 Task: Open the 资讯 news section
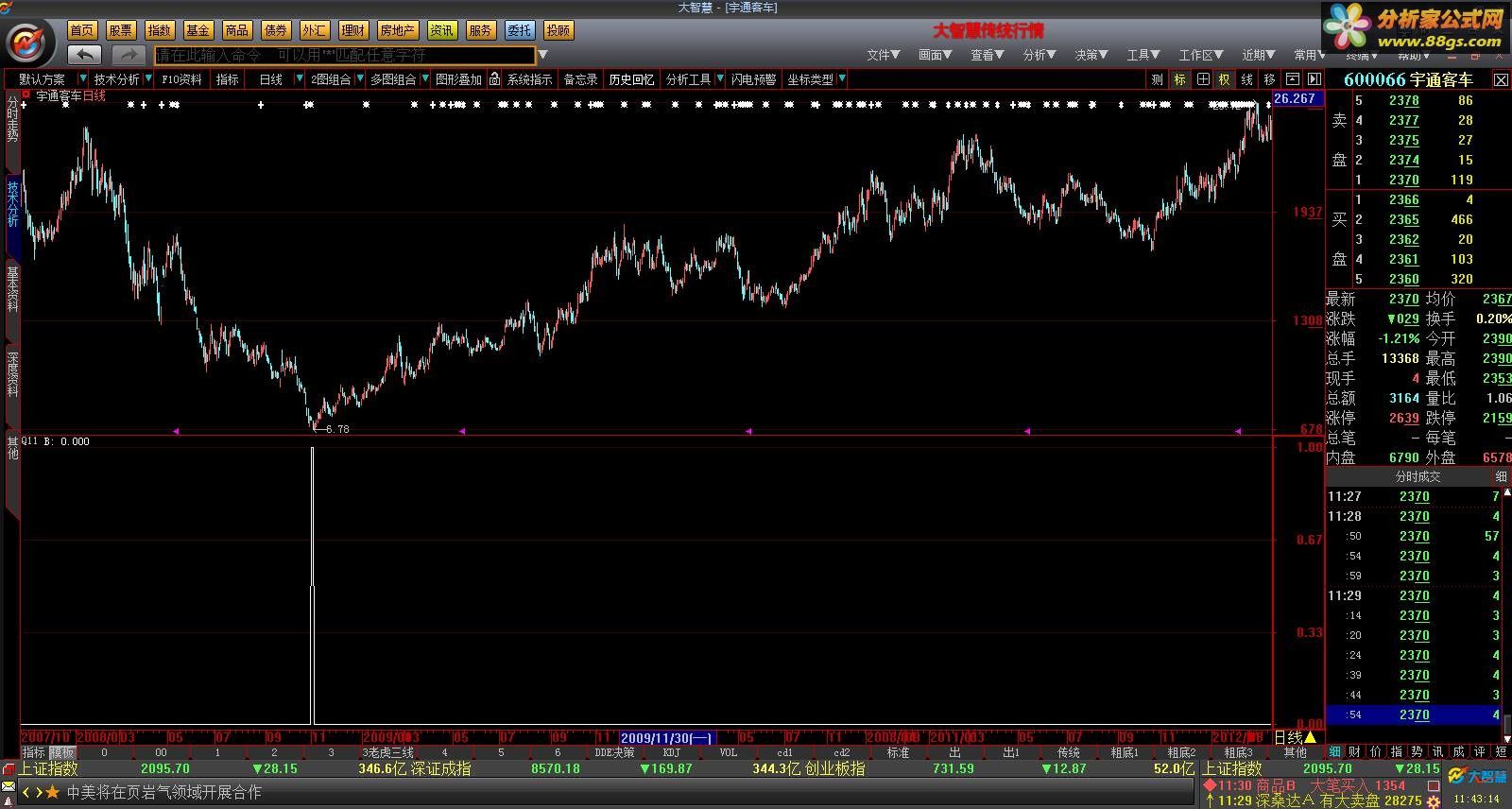(x=441, y=30)
